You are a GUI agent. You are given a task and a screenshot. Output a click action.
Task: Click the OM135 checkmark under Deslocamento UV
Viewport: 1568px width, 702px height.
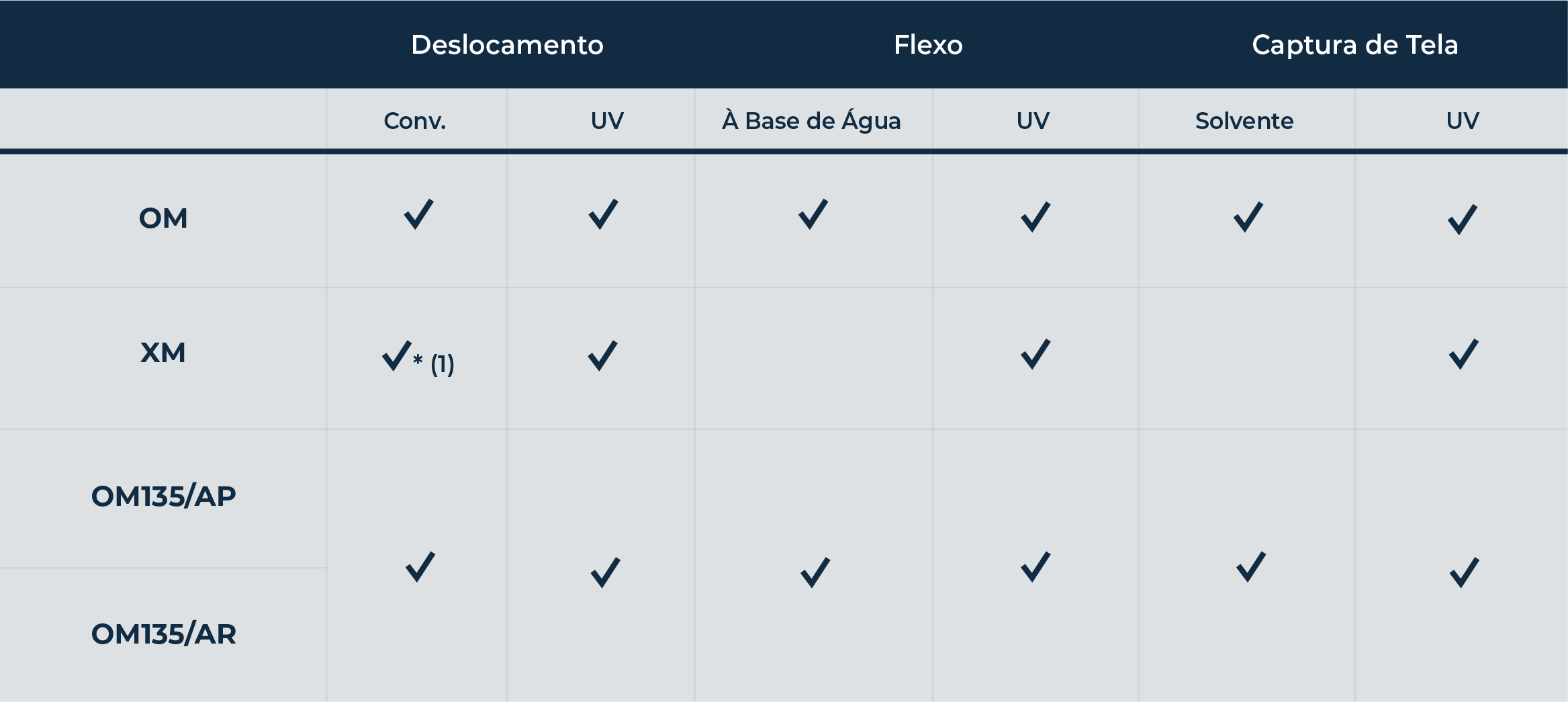pyautogui.click(x=605, y=573)
